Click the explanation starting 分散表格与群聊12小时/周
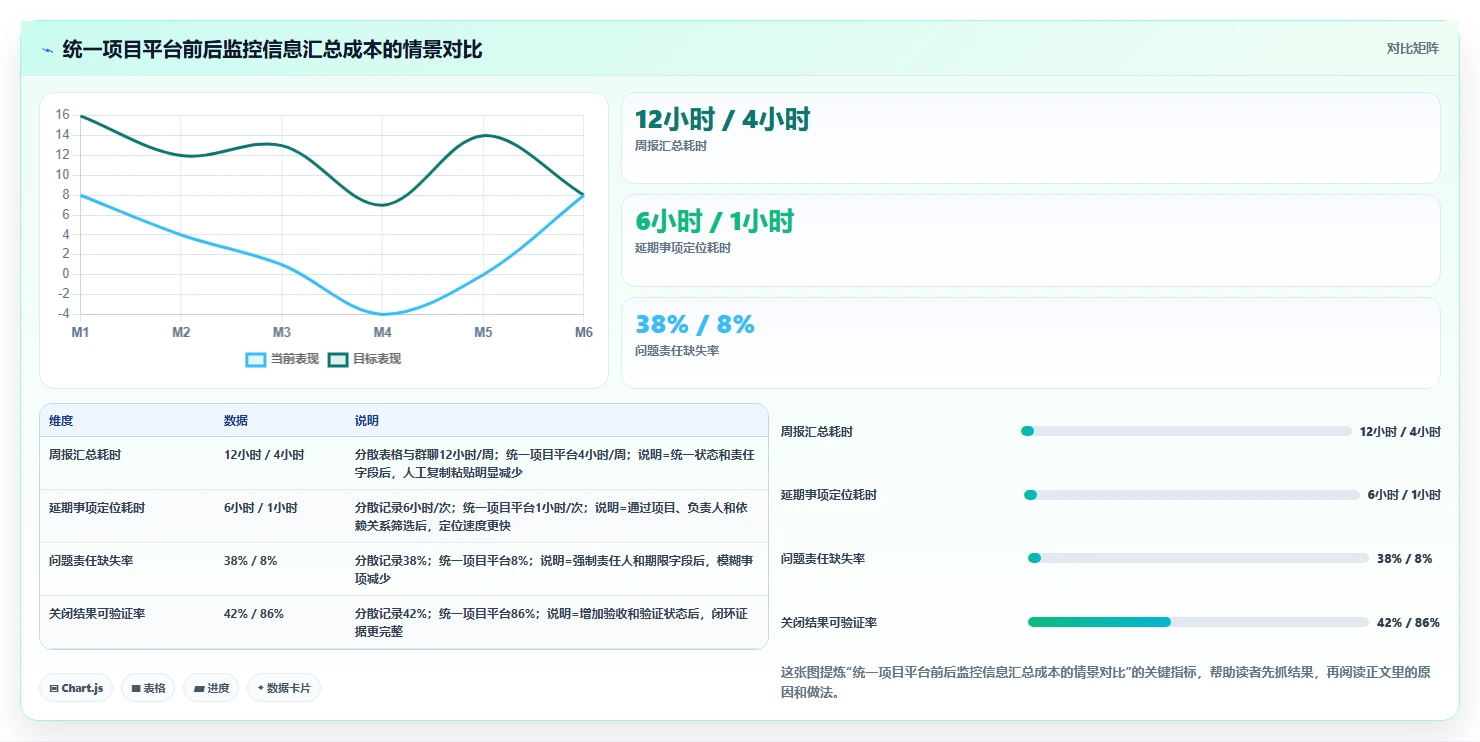This screenshot has width=1480, height=742. (555, 463)
